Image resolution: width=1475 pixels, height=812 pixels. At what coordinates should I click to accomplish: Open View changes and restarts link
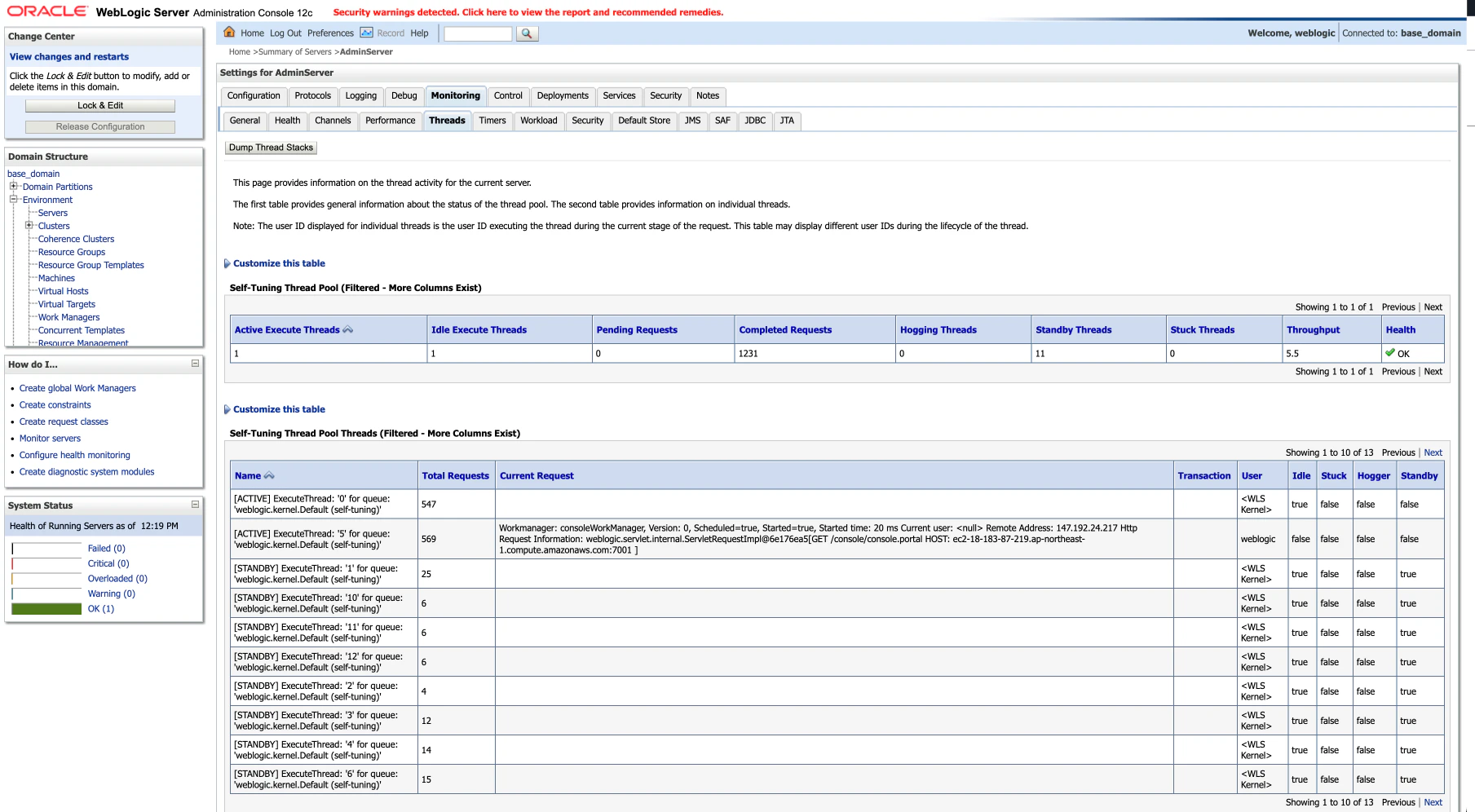point(69,57)
